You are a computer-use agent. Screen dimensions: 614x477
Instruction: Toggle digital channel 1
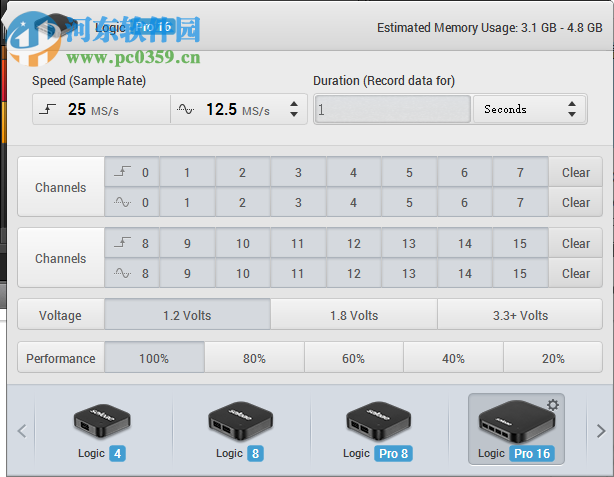coord(187,172)
